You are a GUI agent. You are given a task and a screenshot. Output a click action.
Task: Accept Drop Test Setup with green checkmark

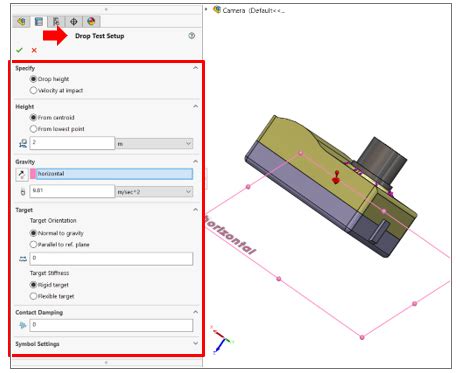19,50
